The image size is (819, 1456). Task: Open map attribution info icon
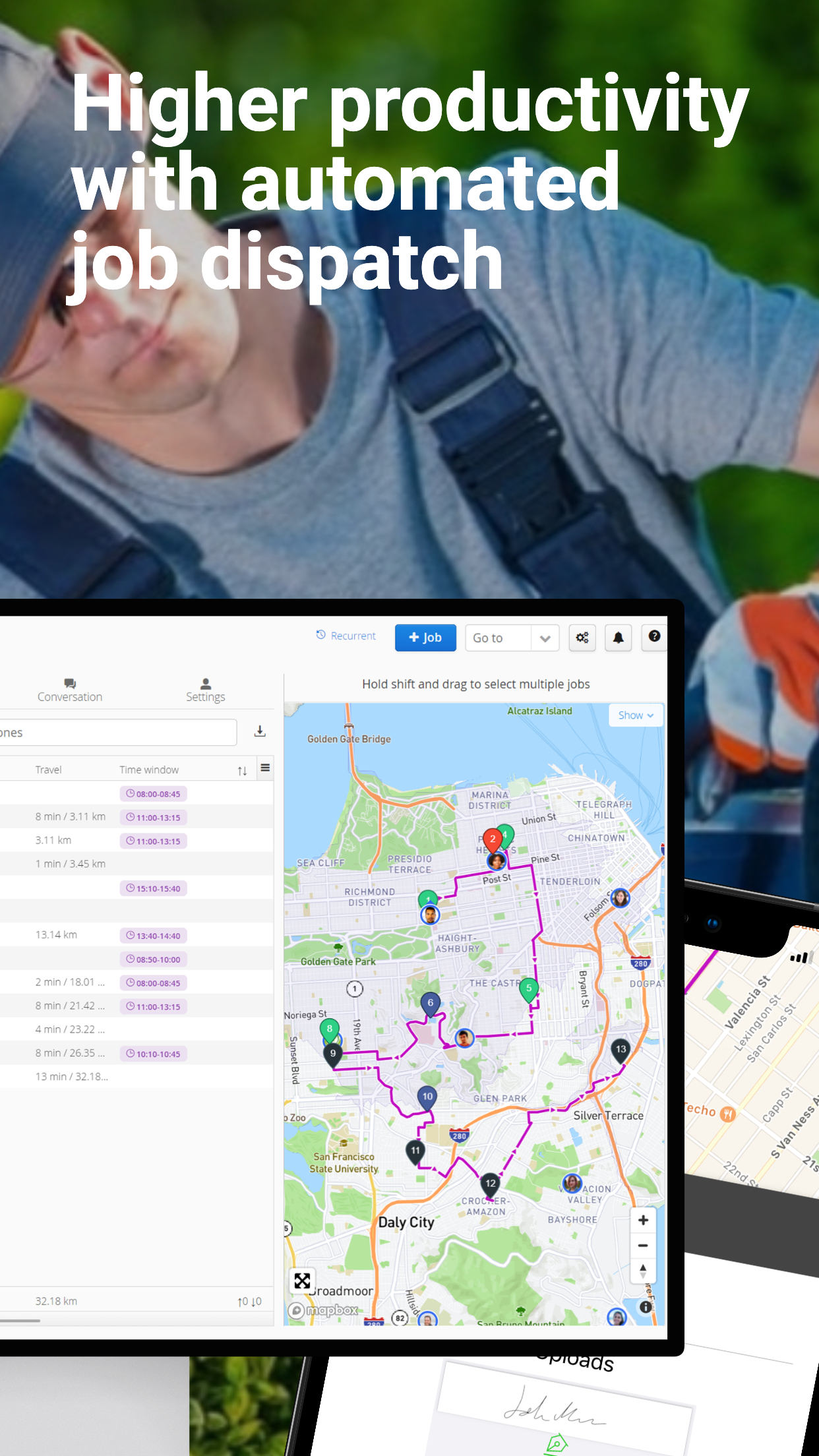click(646, 1306)
